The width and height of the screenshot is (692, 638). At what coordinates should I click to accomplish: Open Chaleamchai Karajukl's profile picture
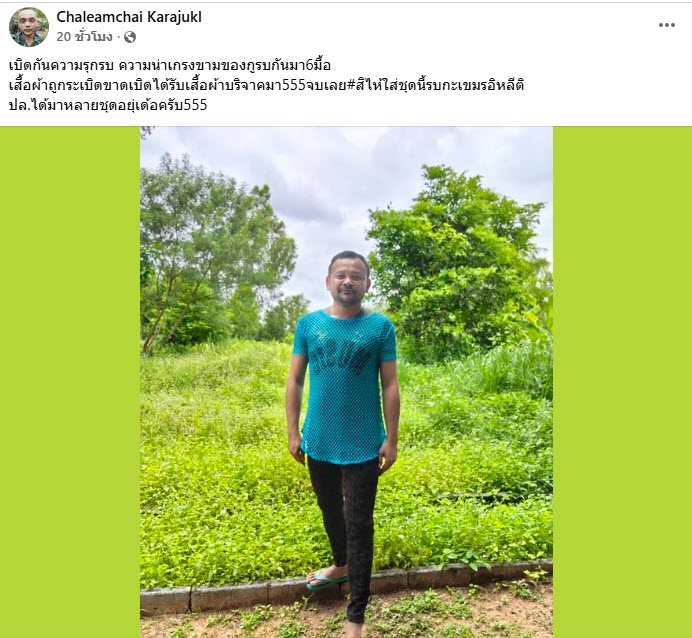[29, 27]
